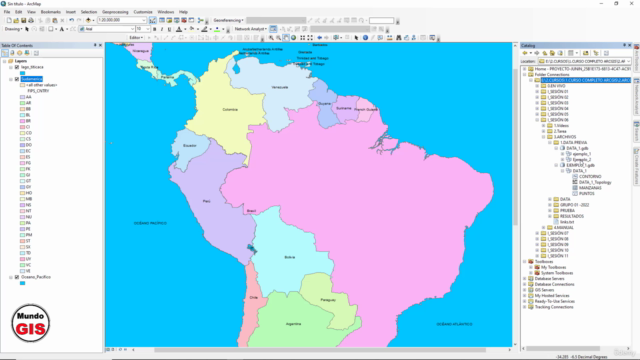Open the Bookmarks menu
Image resolution: width=640 pixels, height=360 pixels.
point(51,12)
